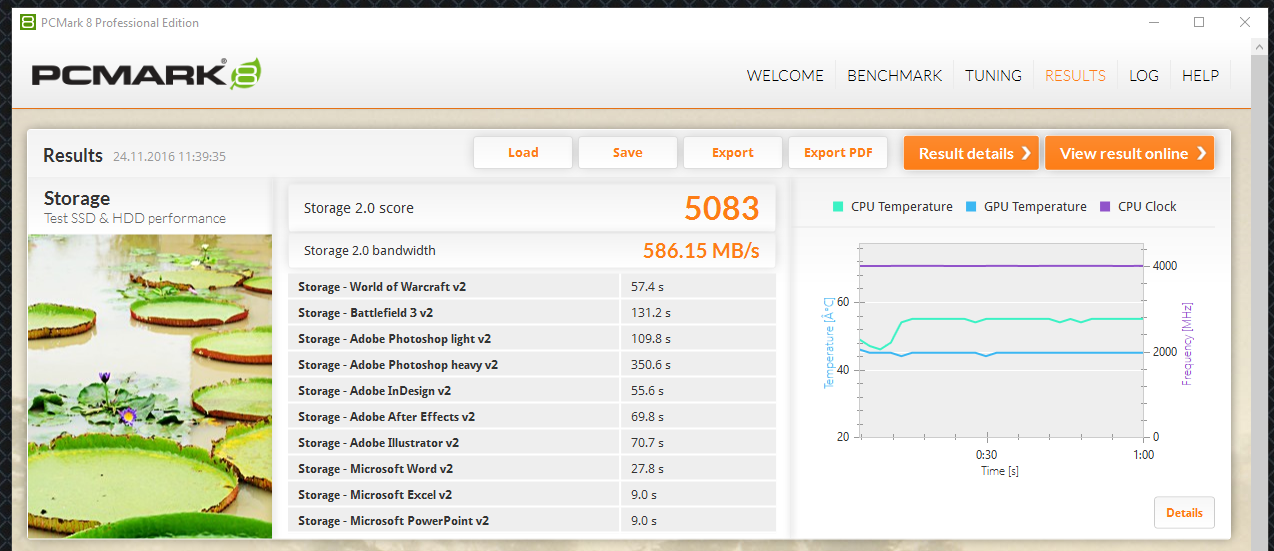Click the Storage 2.0 score label
The image size is (1274, 551).
[358, 208]
